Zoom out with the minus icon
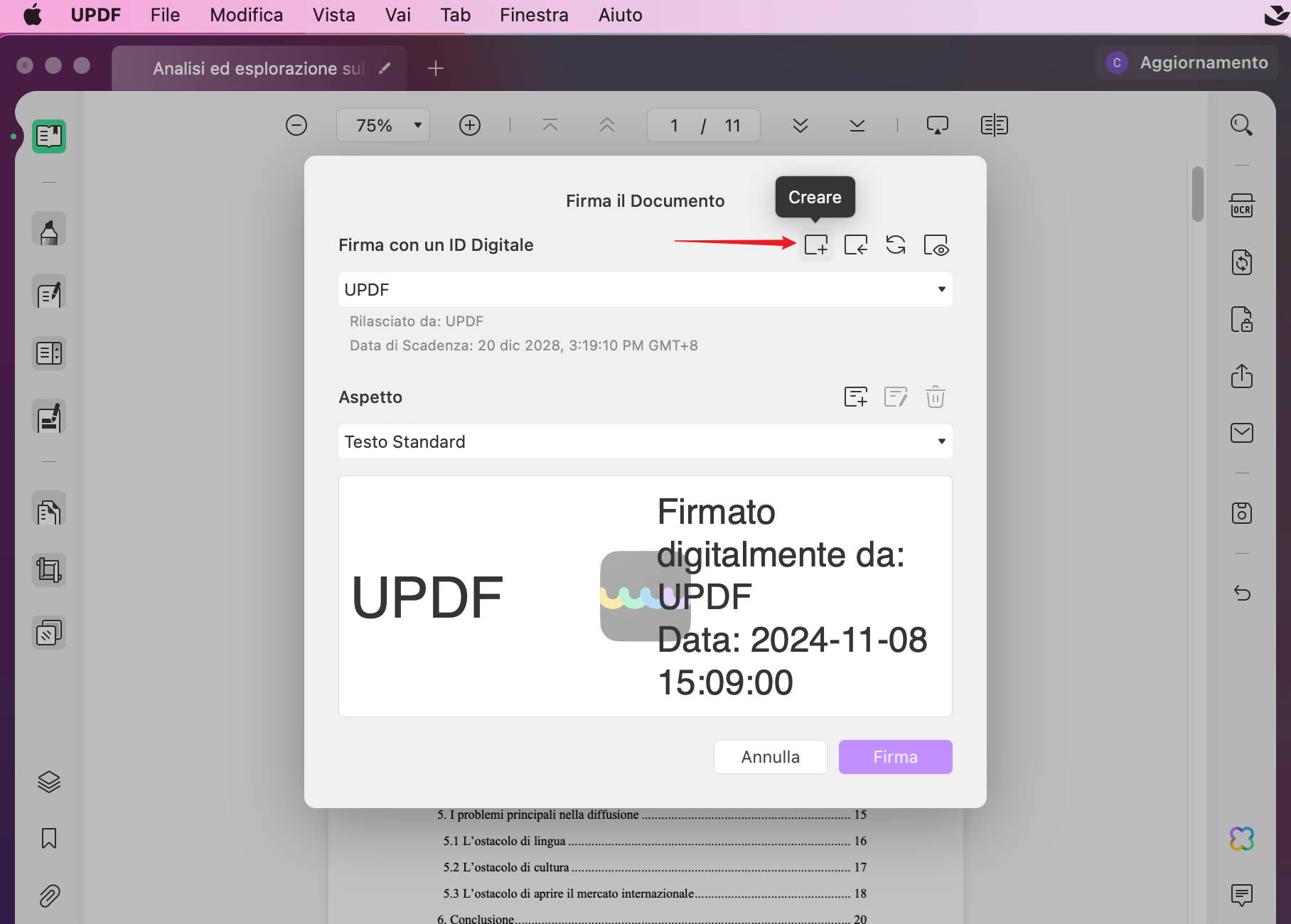This screenshot has height=924, width=1291. pyautogui.click(x=296, y=126)
